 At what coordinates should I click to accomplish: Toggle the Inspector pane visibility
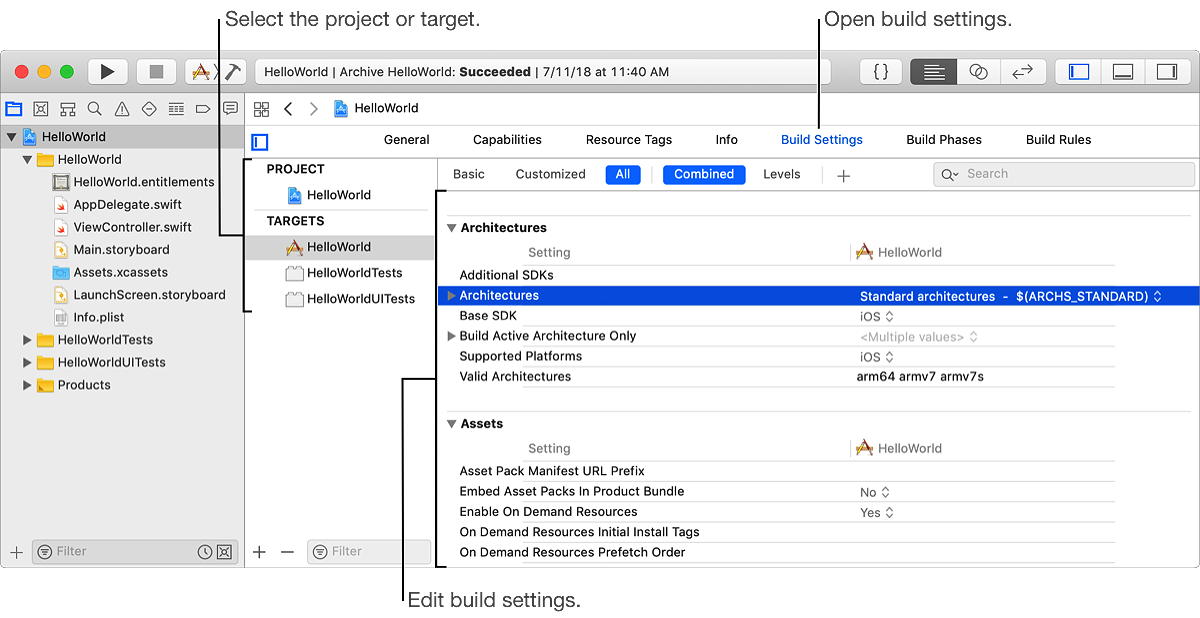click(x=1167, y=72)
